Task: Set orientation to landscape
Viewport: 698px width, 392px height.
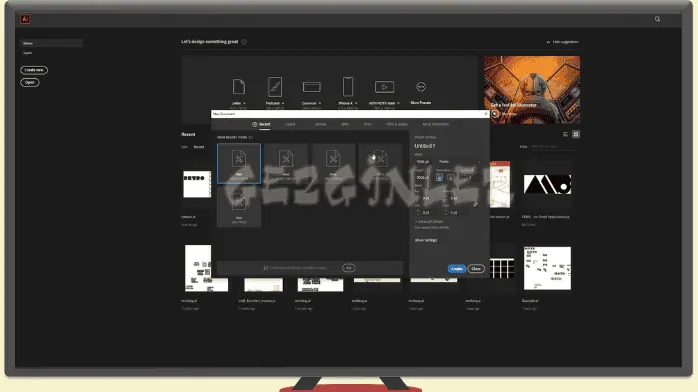Action: (x=450, y=178)
